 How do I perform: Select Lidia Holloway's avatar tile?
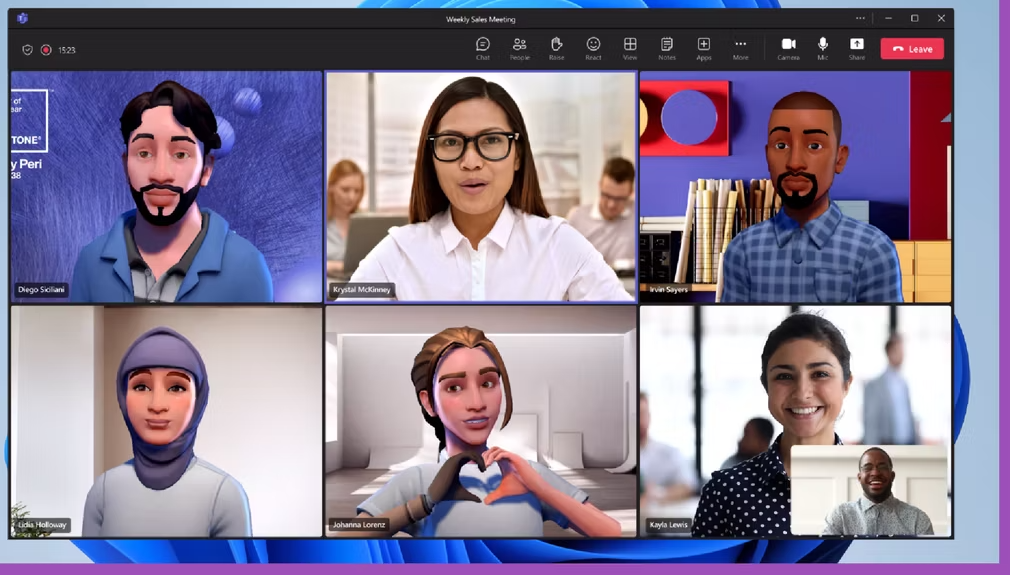[x=166, y=421]
